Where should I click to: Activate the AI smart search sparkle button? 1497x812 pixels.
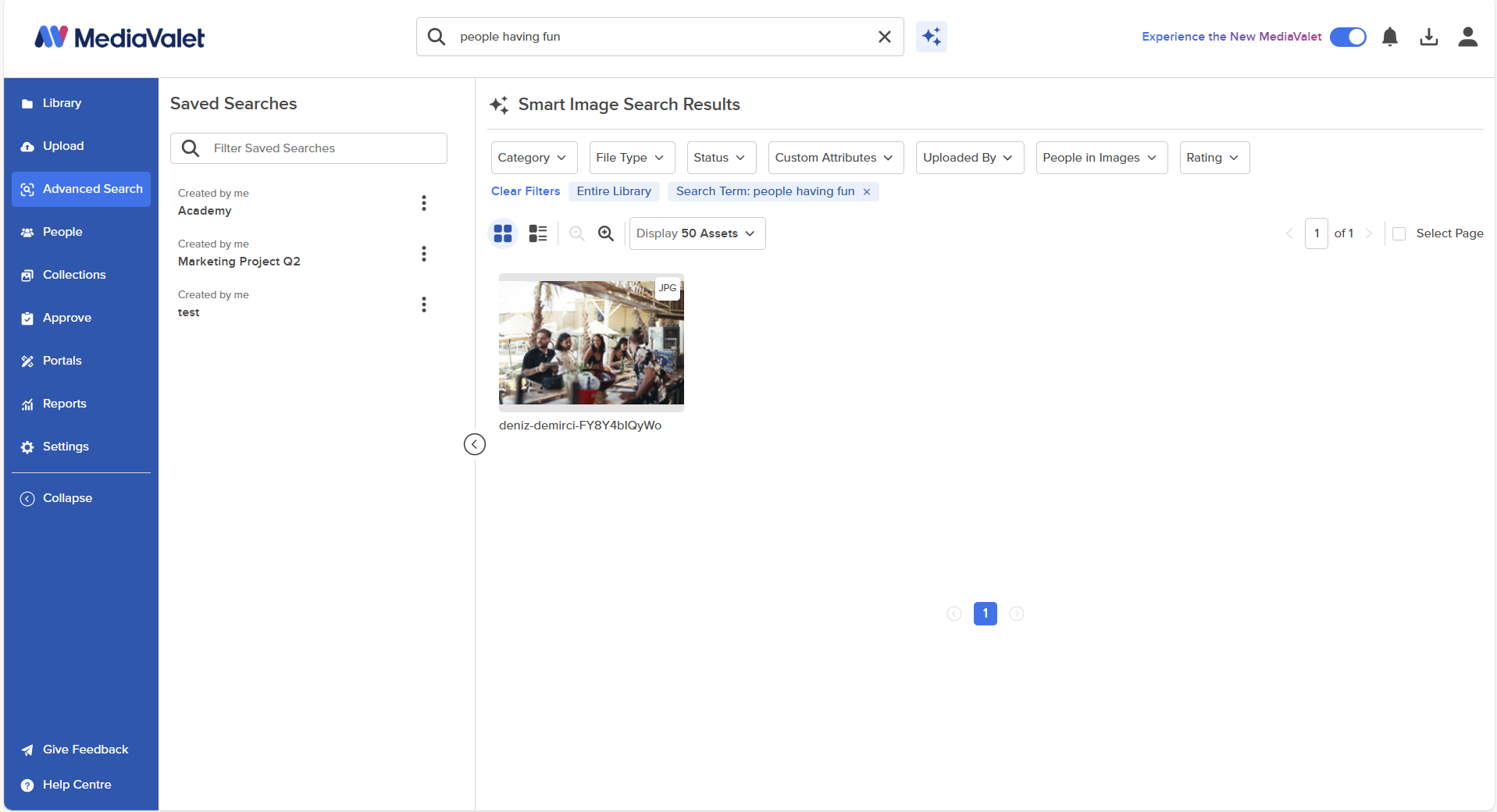[932, 37]
